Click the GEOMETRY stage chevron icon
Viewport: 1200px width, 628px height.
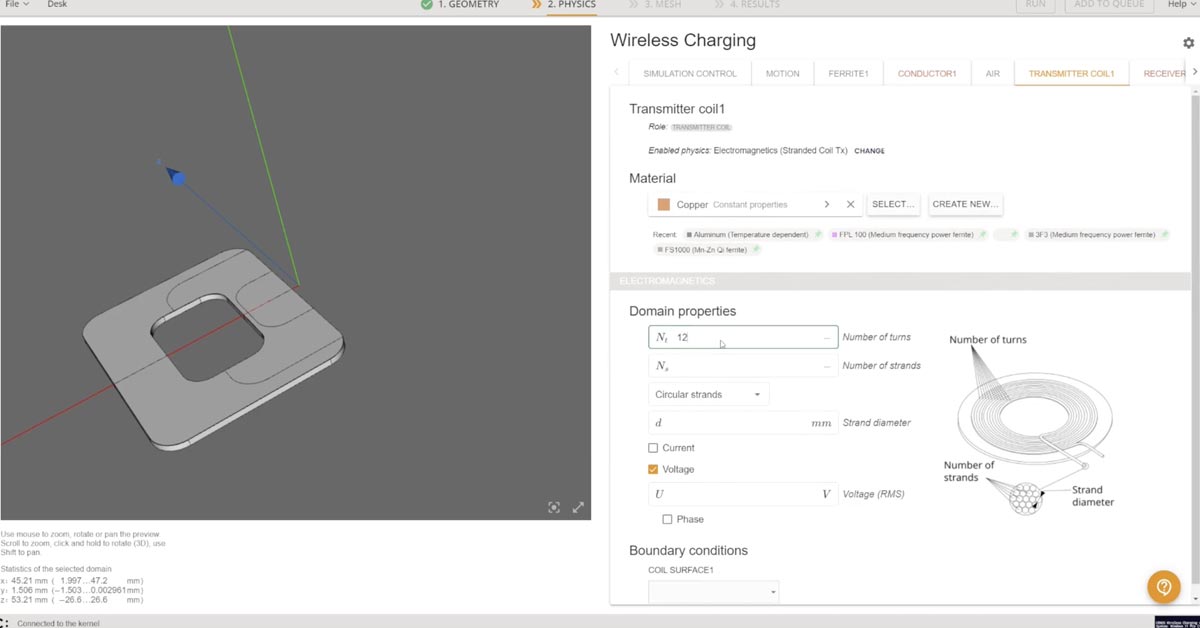pyautogui.click(x=425, y=5)
